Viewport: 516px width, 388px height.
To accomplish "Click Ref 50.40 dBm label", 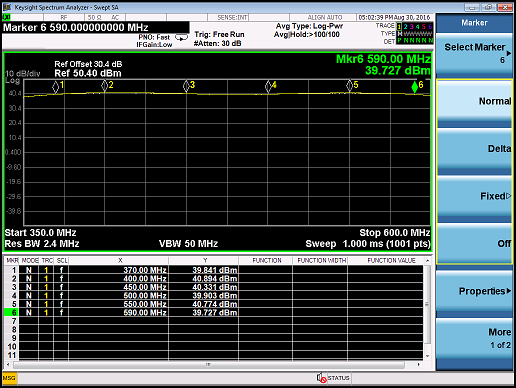I will click(x=88, y=73).
